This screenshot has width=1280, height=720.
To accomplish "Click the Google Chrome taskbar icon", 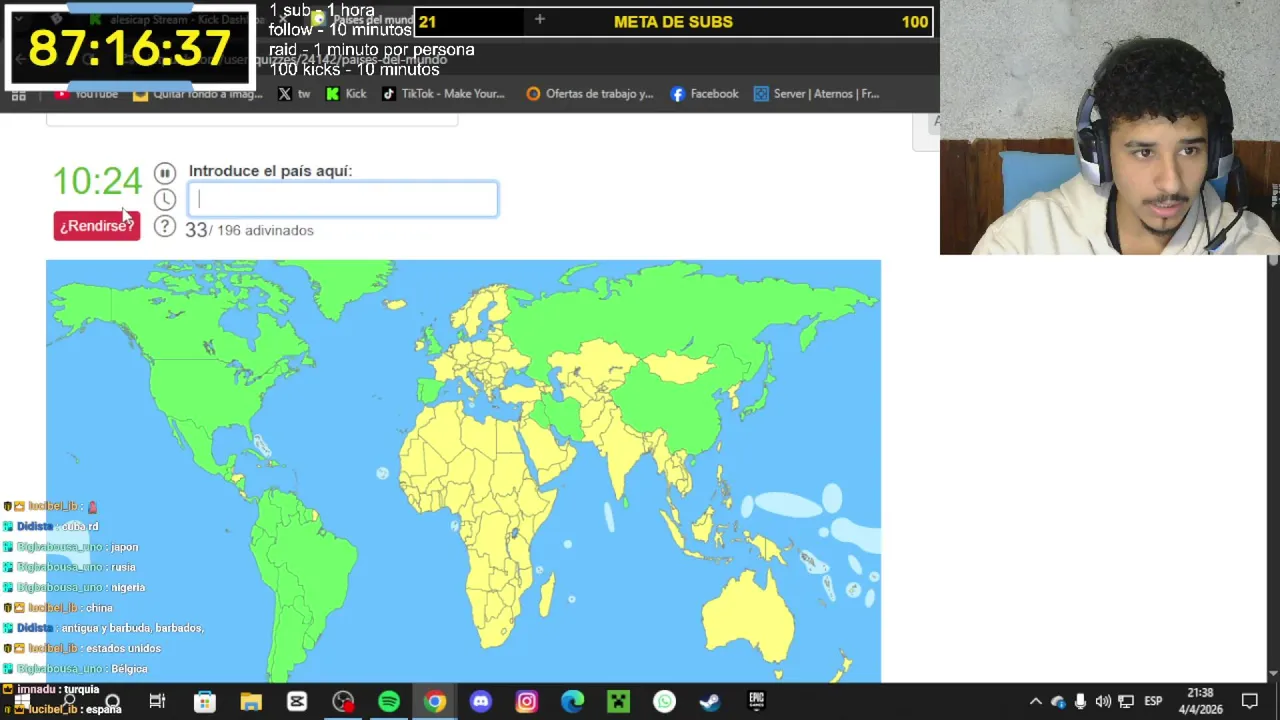I will tap(435, 702).
